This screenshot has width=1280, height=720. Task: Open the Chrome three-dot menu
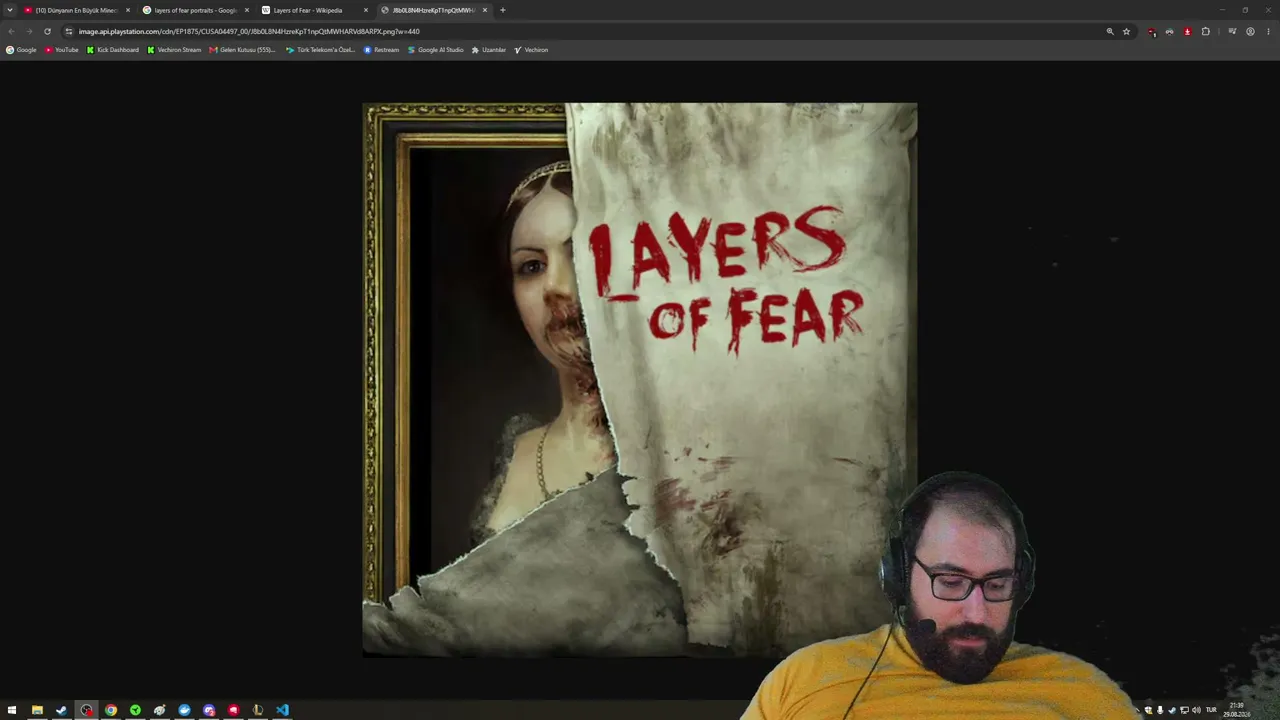tap(1268, 31)
